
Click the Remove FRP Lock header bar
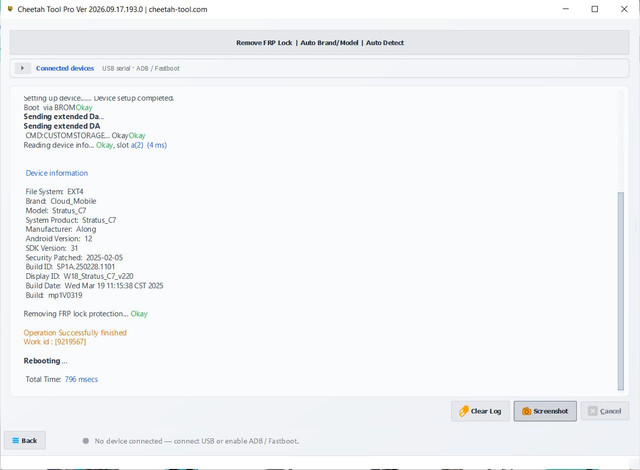point(320,42)
